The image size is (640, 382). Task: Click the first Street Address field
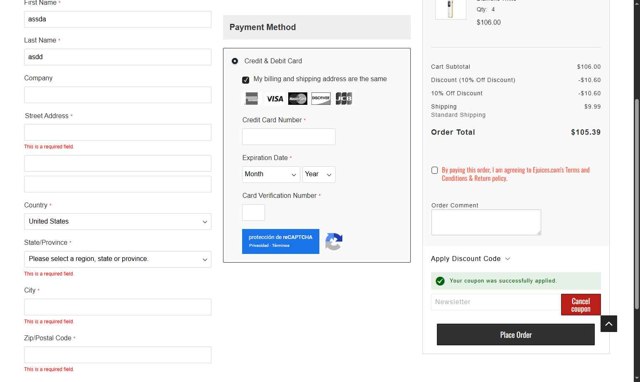[118, 132]
